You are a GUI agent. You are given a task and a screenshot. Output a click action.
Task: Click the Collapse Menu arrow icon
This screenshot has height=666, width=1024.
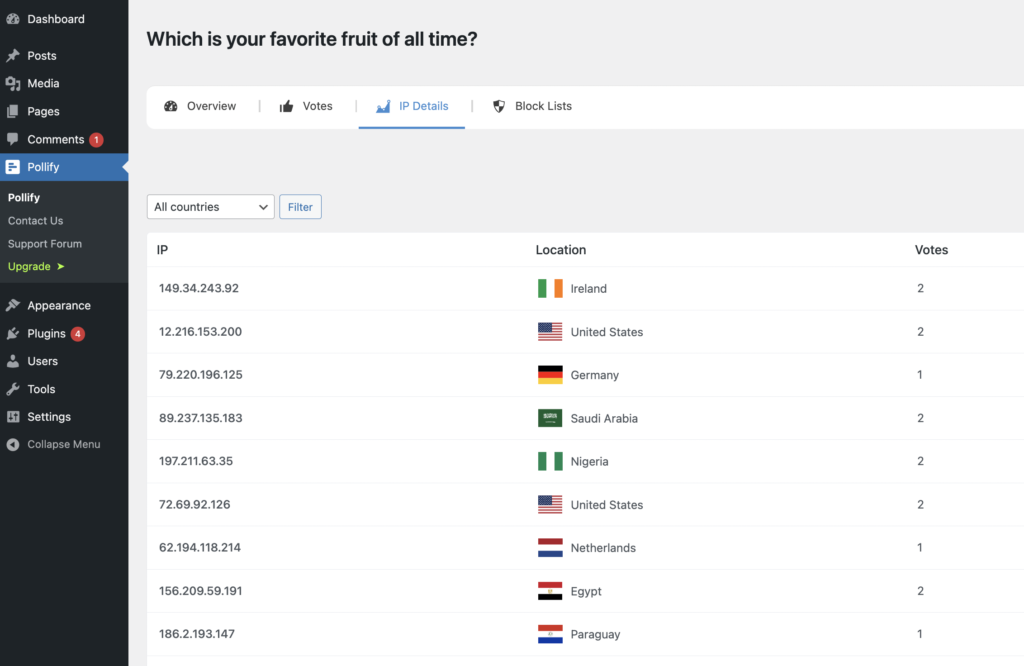[13, 445]
